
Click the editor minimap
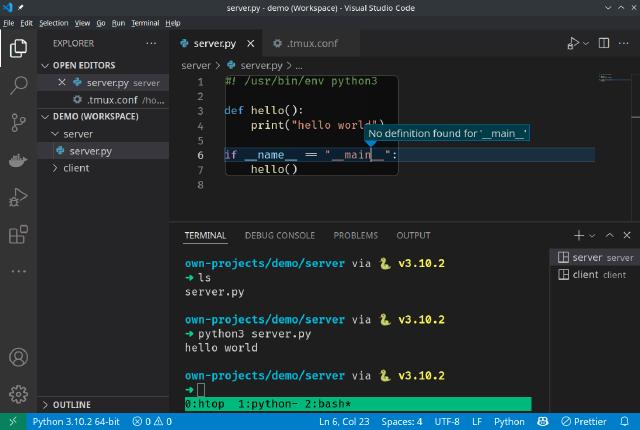click(x=614, y=78)
